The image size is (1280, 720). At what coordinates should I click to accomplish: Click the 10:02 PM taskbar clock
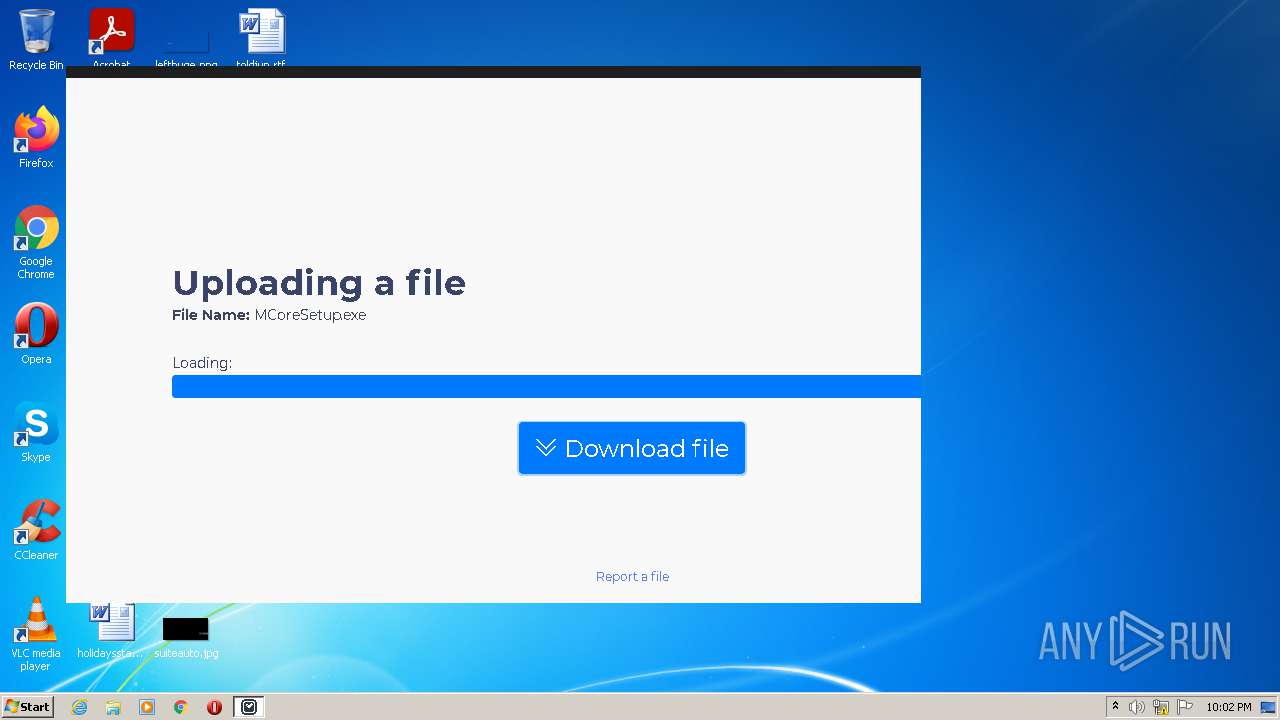coord(1228,707)
